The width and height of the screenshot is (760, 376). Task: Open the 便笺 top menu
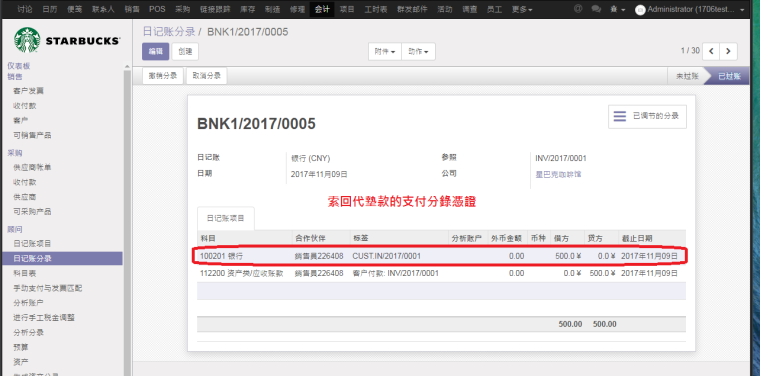tap(74, 9)
